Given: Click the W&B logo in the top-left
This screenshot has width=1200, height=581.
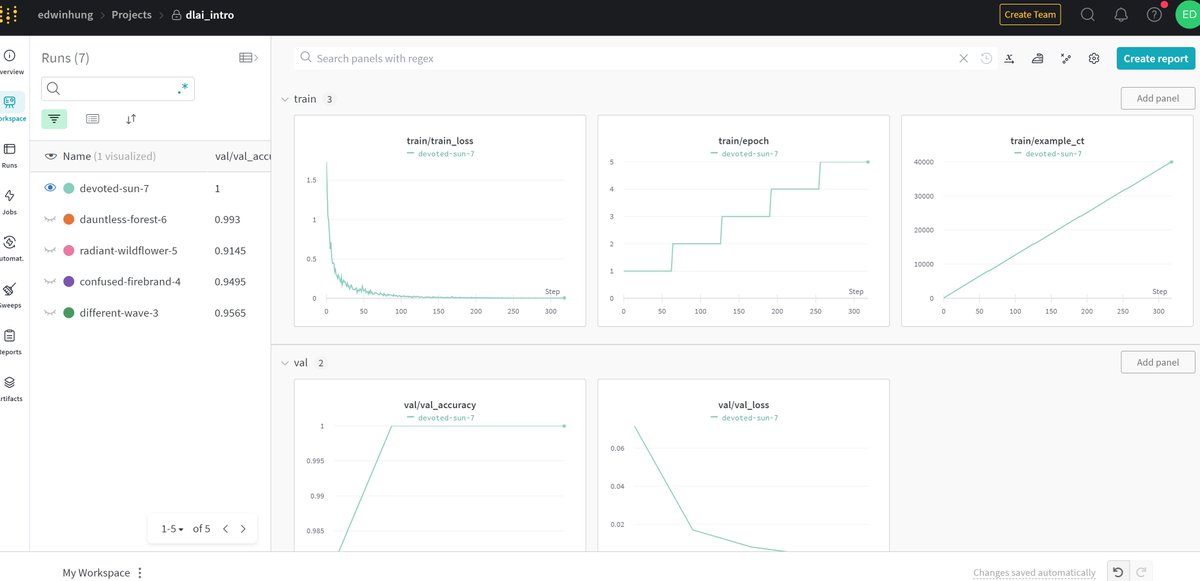Looking at the screenshot, I should (9, 15).
